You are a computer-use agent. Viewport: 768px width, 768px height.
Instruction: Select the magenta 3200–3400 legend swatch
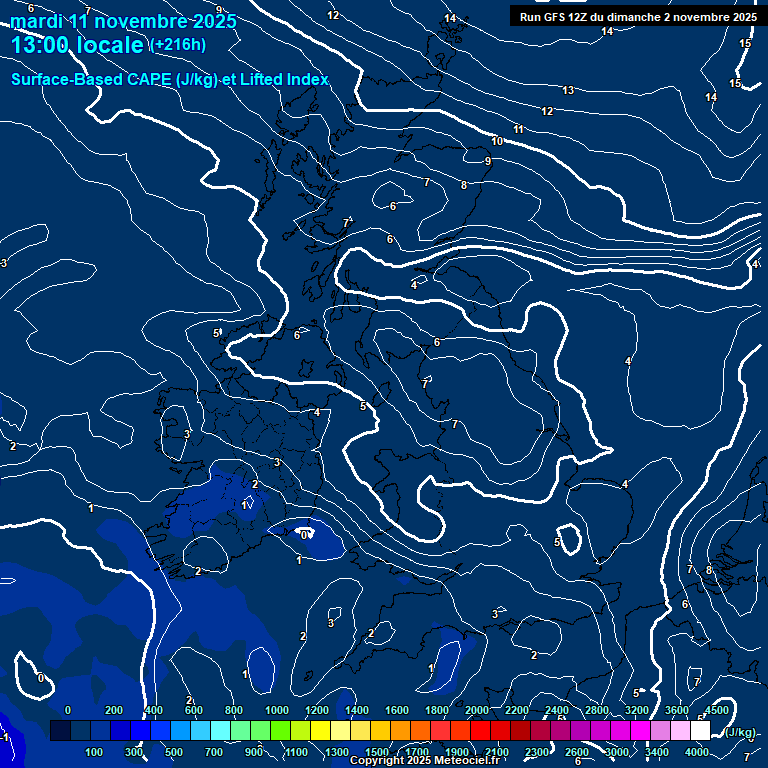(640, 730)
